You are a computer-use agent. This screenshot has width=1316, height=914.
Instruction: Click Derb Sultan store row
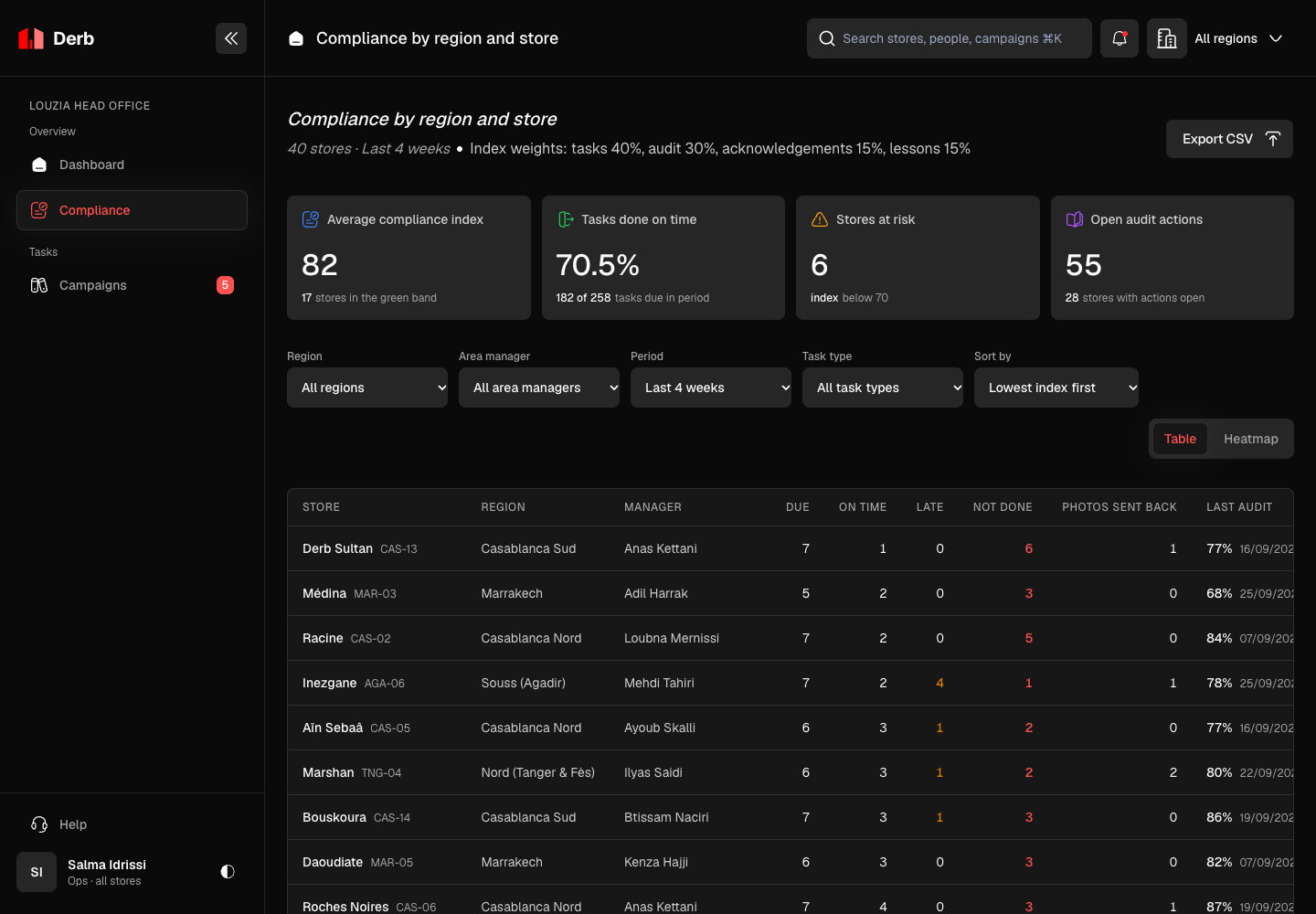[x=791, y=548]
